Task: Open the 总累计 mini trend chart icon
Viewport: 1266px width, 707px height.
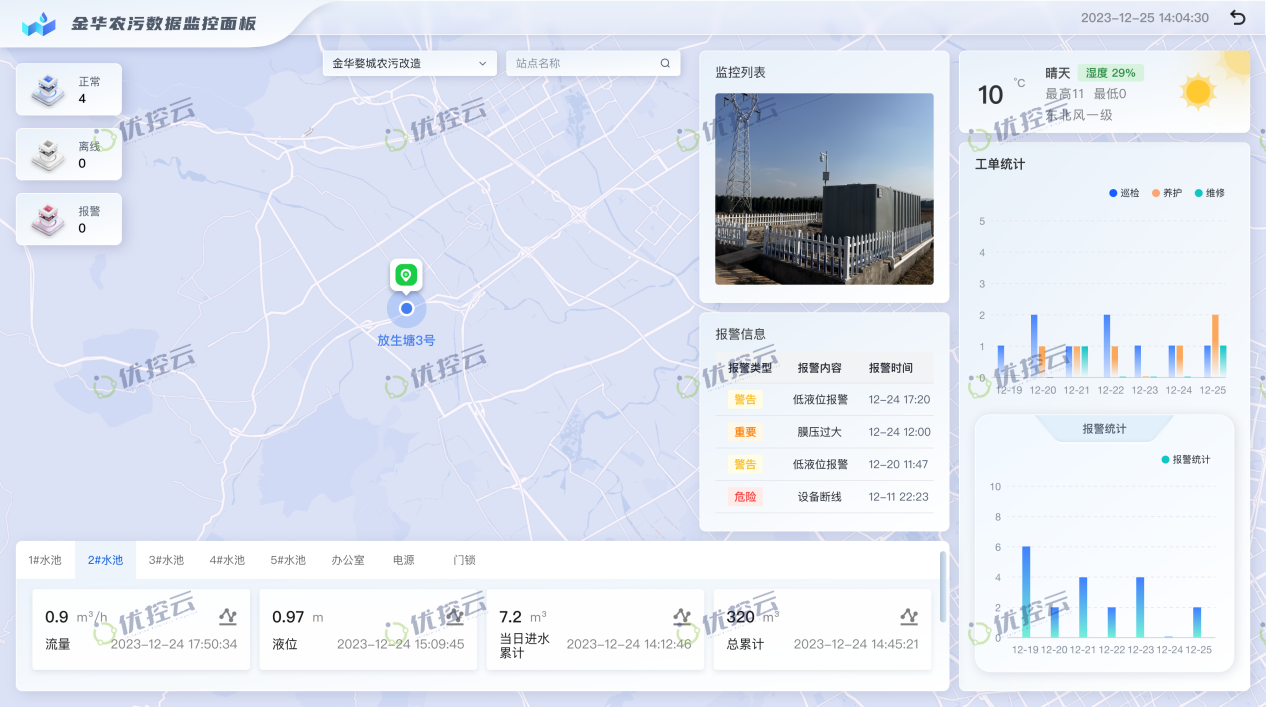Action: (908, 617)
